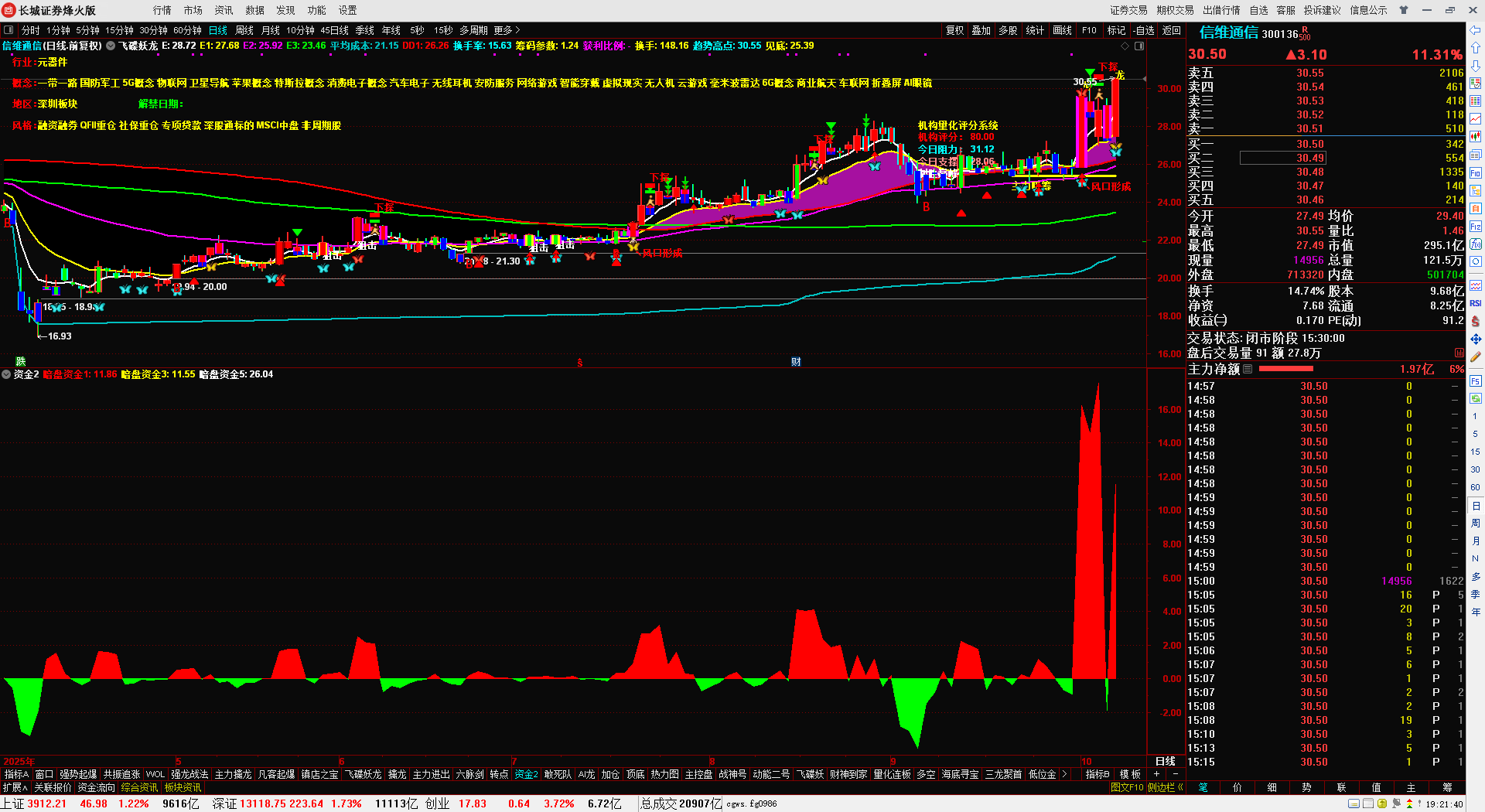1485x812 pixels.
Task: Select the 周线 weekly period
Action: [244, 30]
